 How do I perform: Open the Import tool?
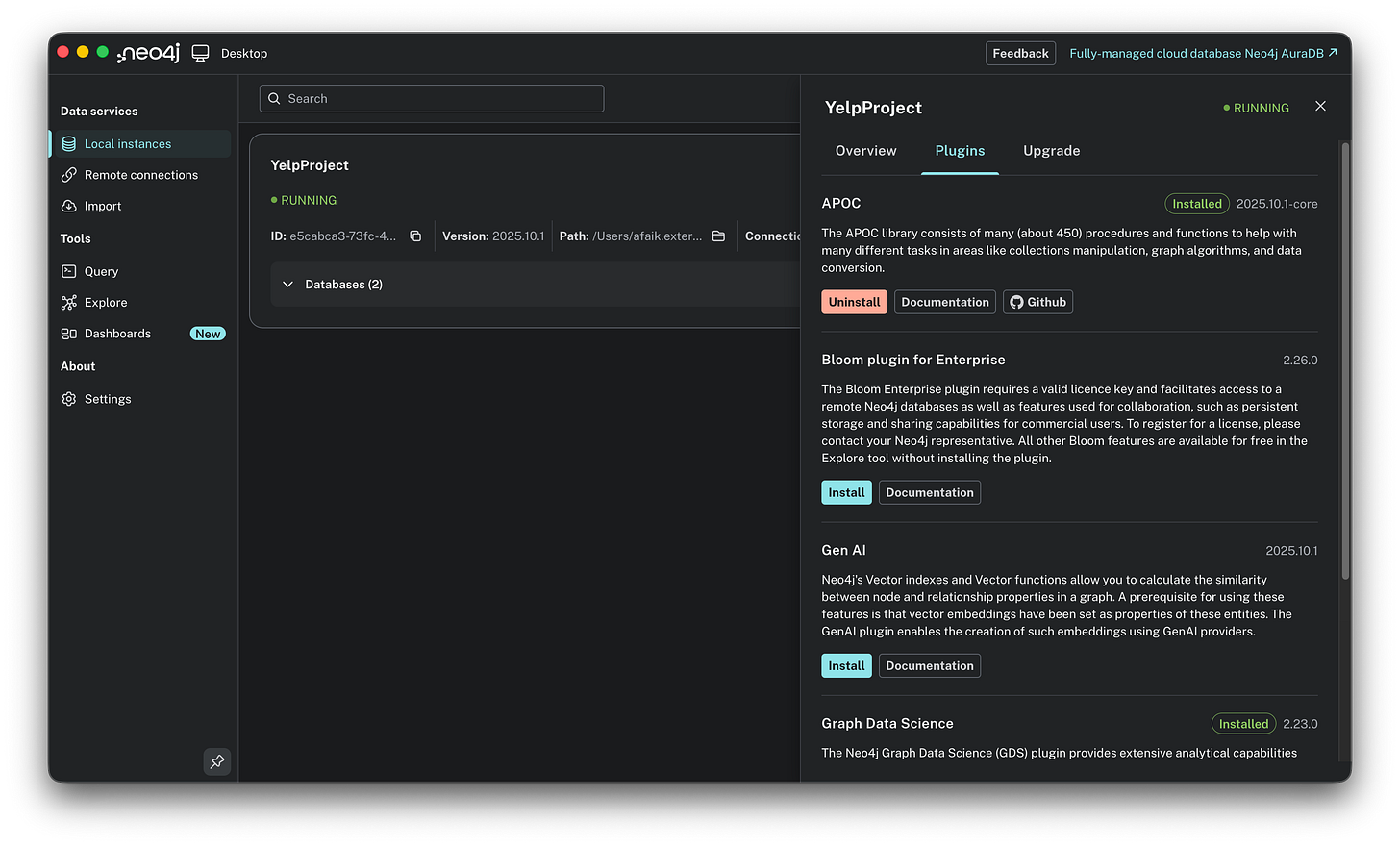point(101,206)
